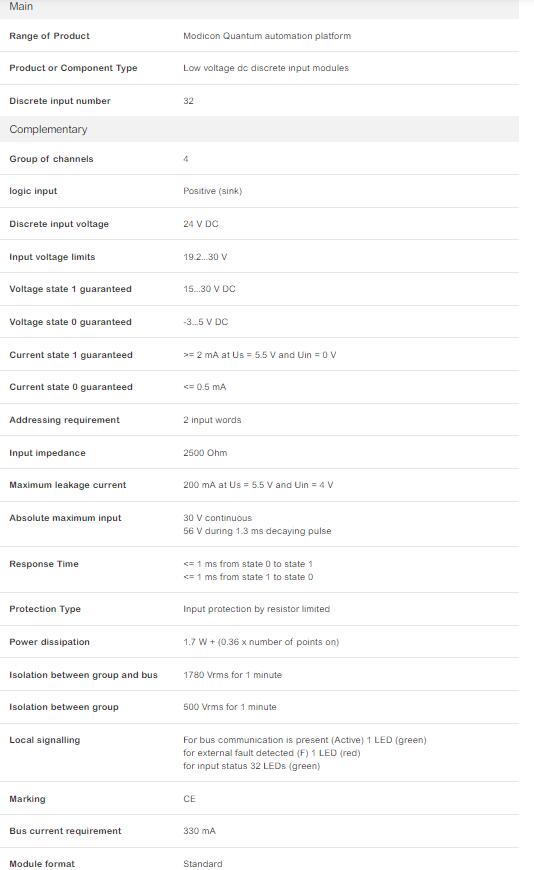This screenshot has height=870, width=534.
Task: Select the 24 V DC input voltage value
Action: coord(201,224)
